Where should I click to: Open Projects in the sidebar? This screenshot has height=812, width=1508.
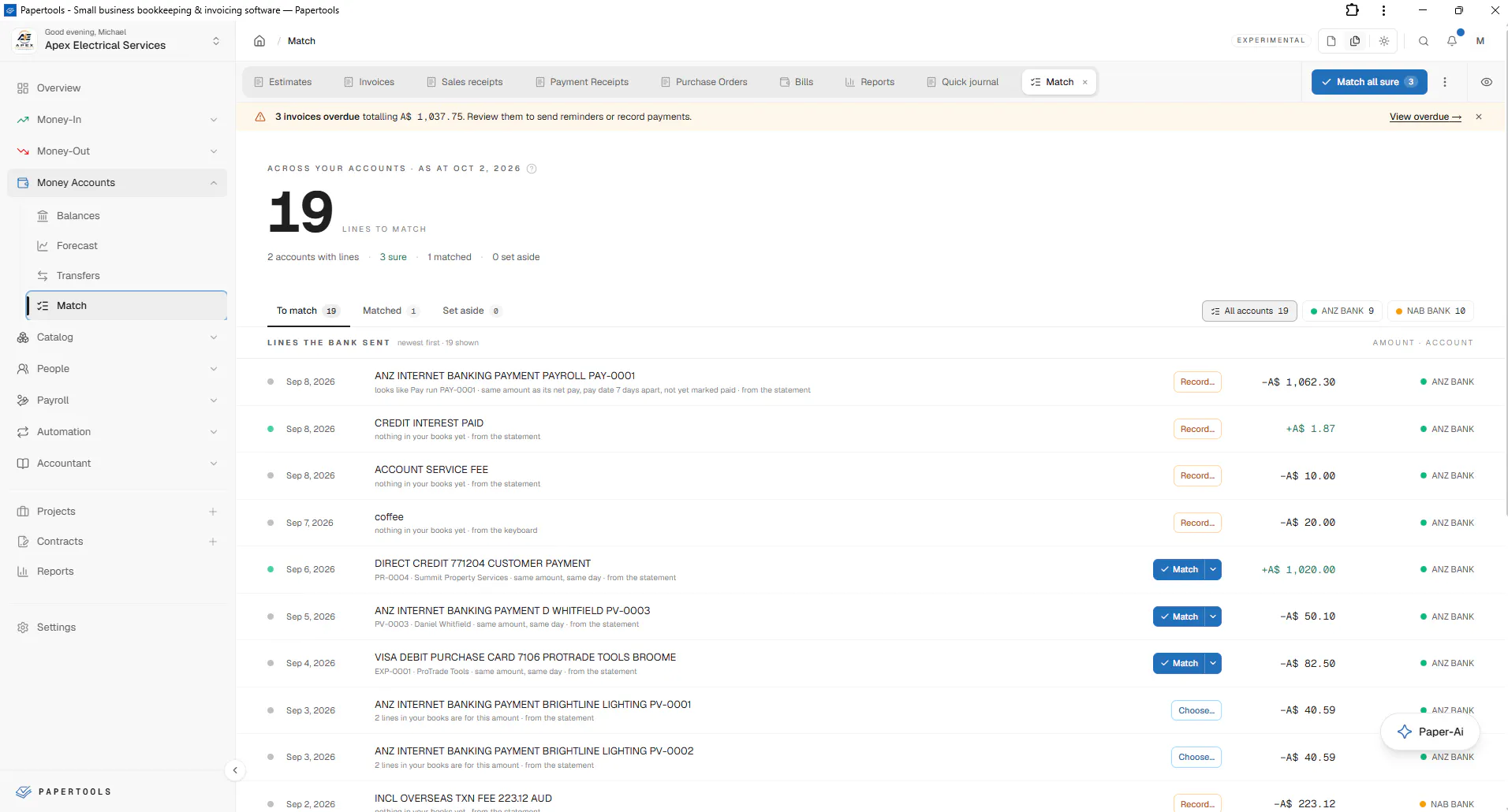click(x=56, y=512)
